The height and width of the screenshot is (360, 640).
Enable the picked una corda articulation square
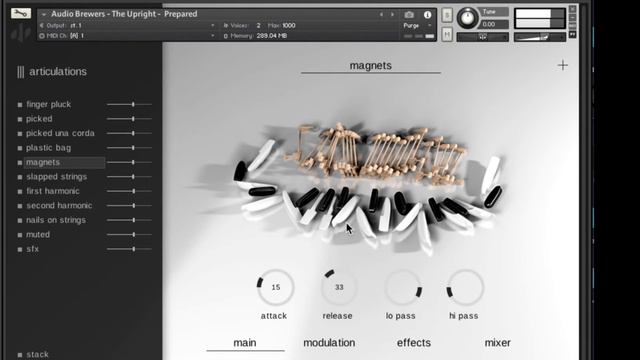point(20,134)
